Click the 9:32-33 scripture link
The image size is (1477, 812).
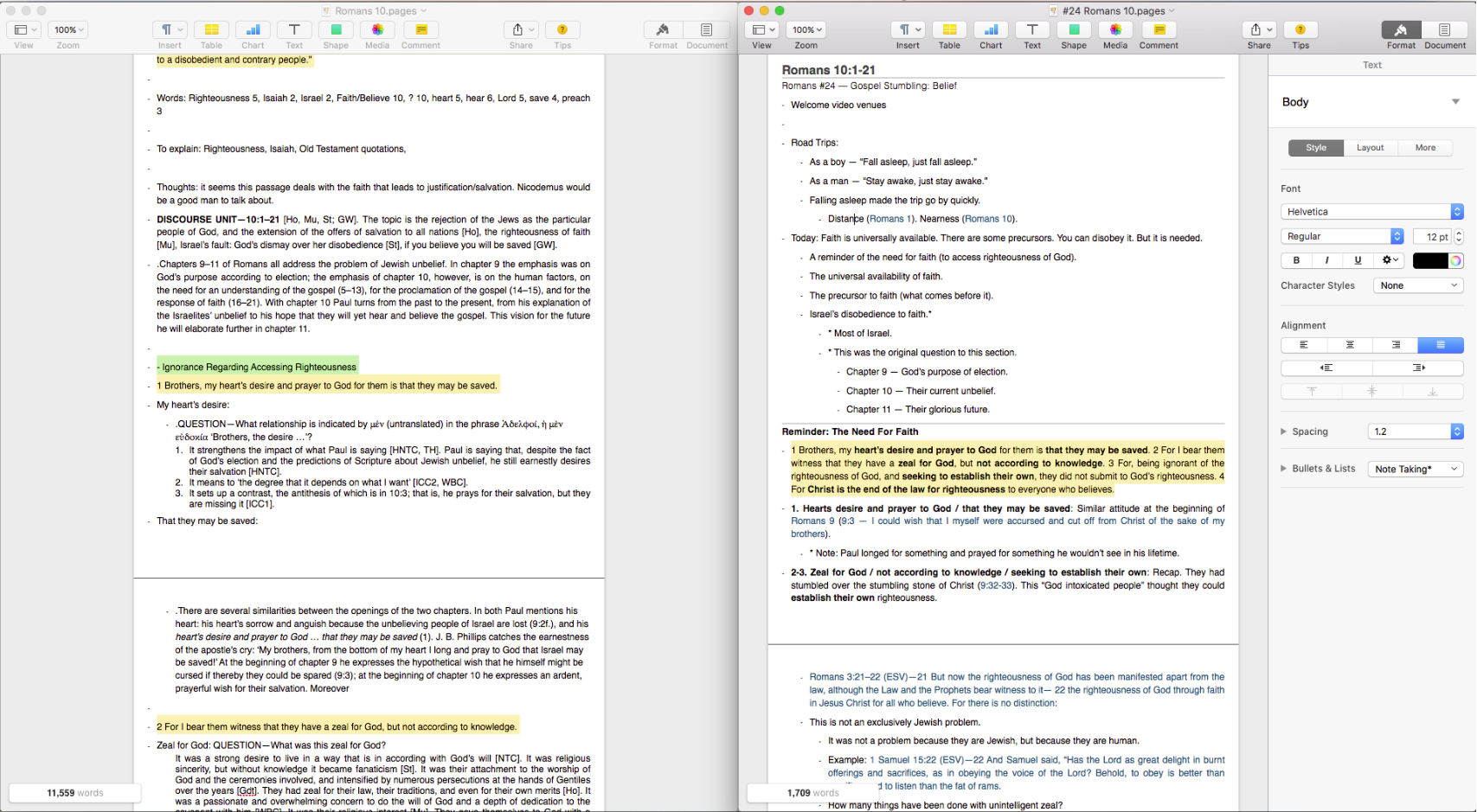995,585
